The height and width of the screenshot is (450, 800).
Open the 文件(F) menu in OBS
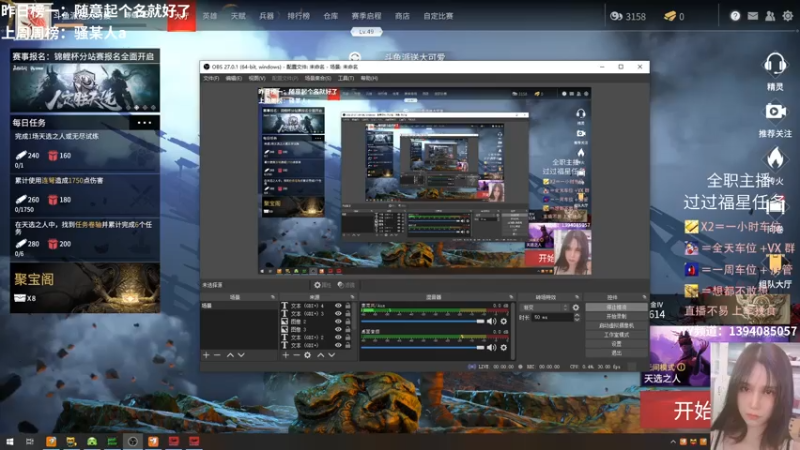(211, 78)
